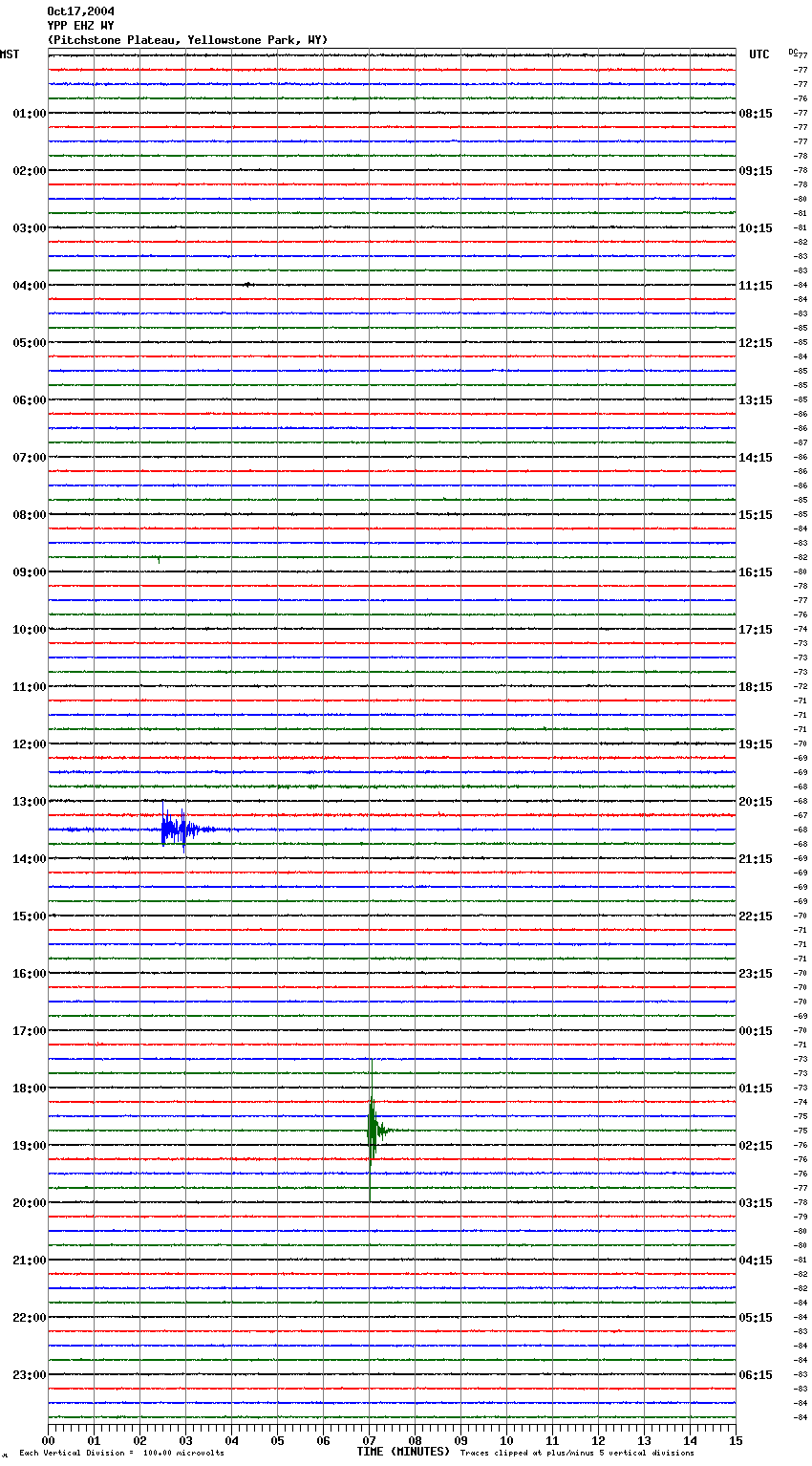
Task: Click the Traces clipped at plus/minus 5 divisions note
Action: tap(577, 1454)
